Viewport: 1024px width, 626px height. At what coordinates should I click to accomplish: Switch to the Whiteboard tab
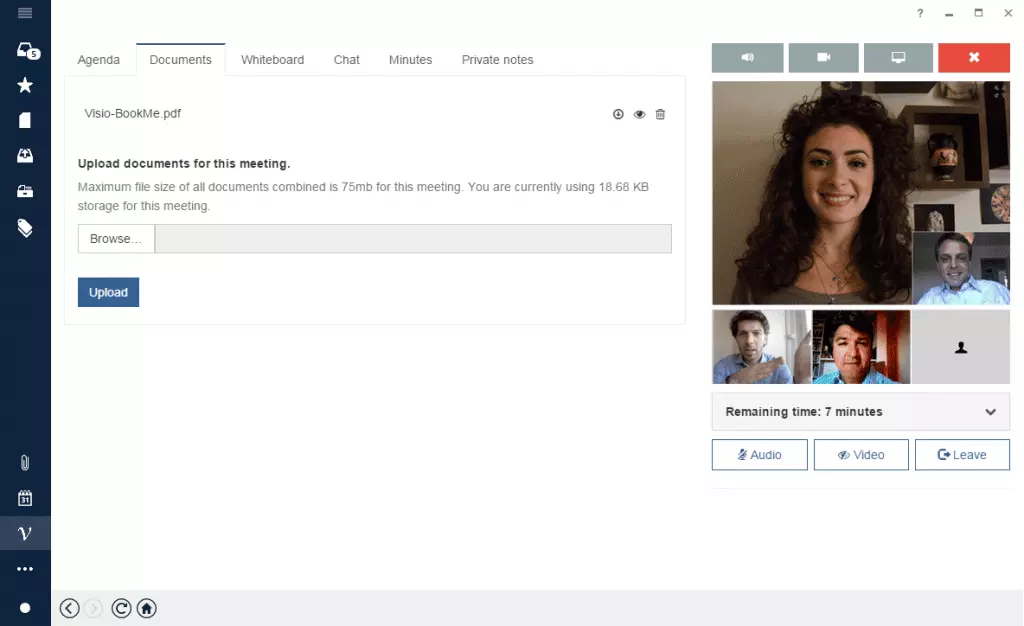272,60
